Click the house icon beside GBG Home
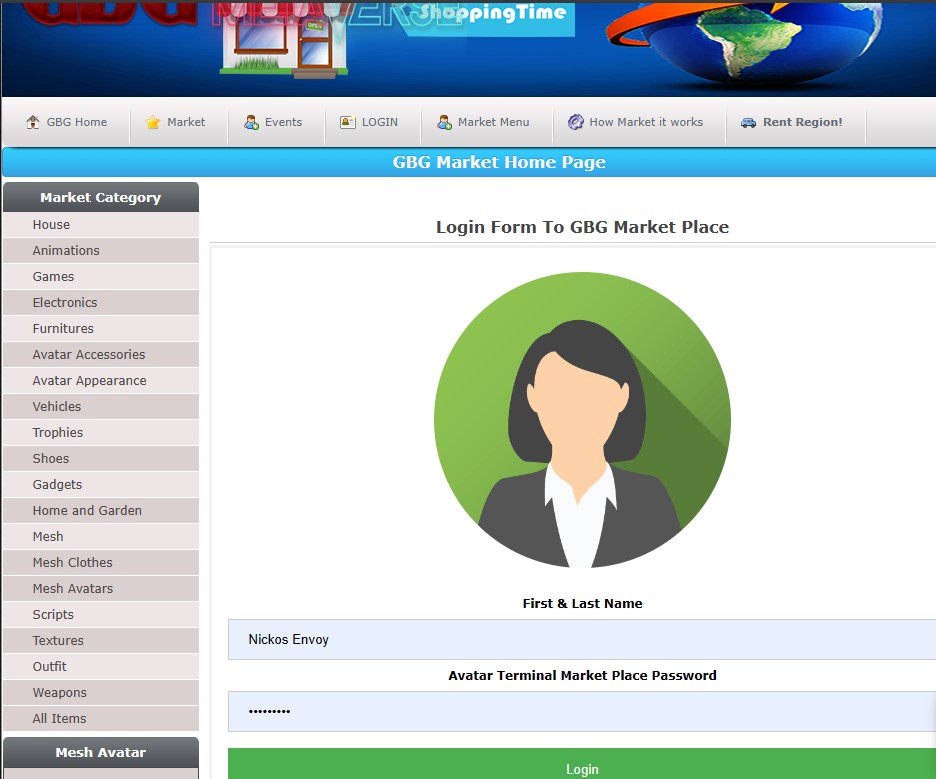This screenshot has height=779, width=936. pos(33,122)
